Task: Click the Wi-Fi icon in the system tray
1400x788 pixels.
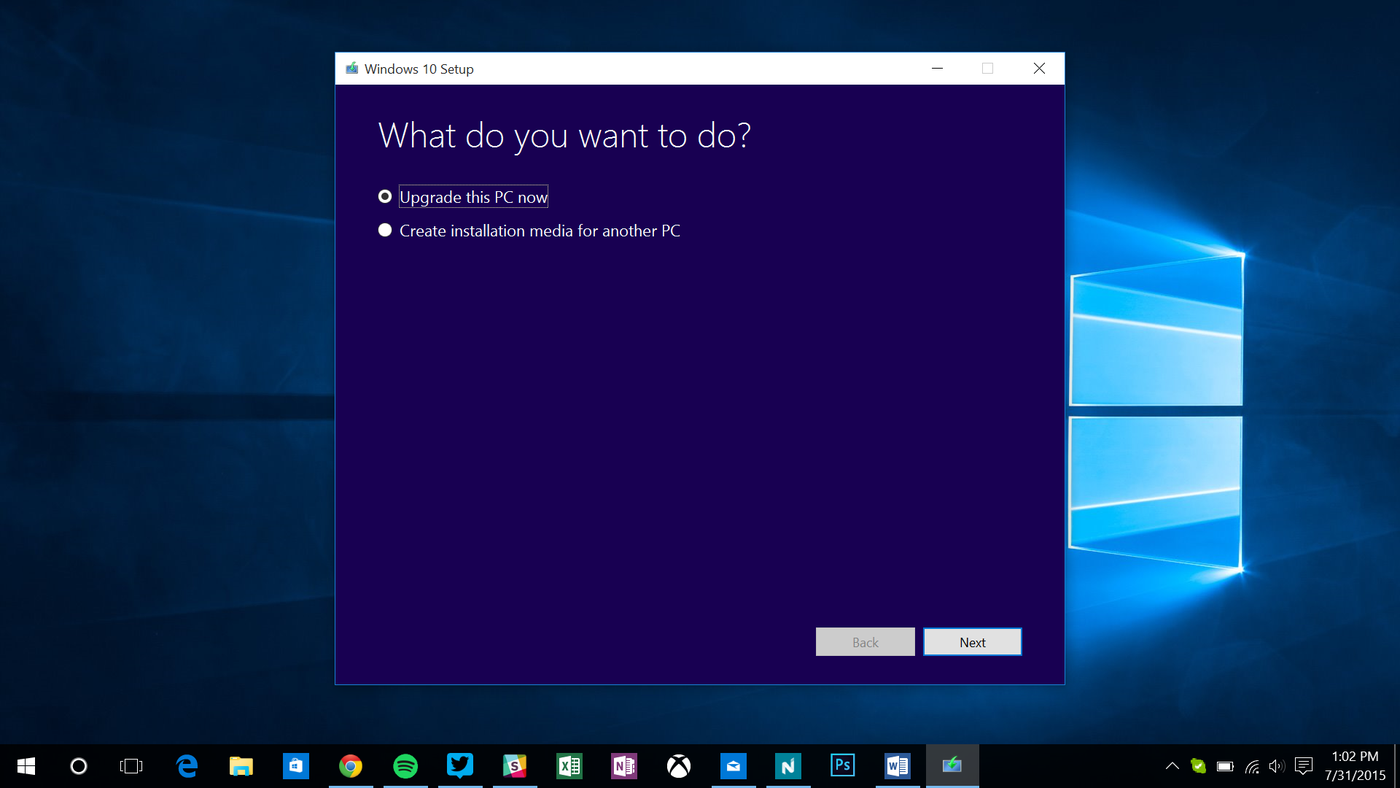Action: (x=1251, y=765)
